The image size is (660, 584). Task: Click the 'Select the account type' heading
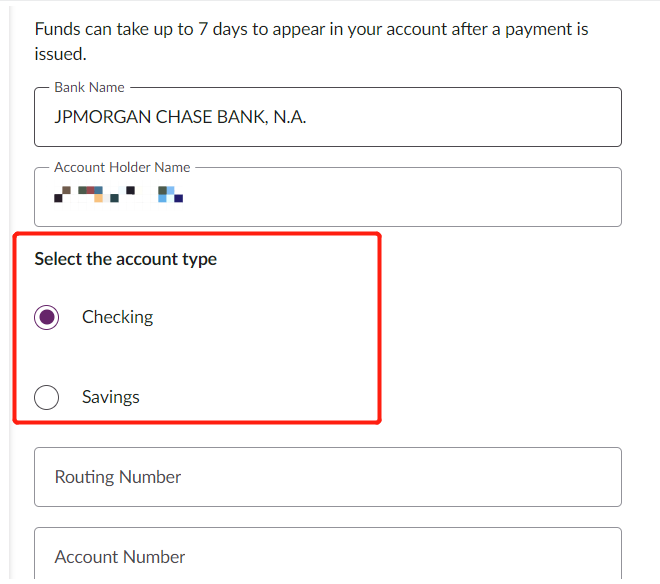125,259
